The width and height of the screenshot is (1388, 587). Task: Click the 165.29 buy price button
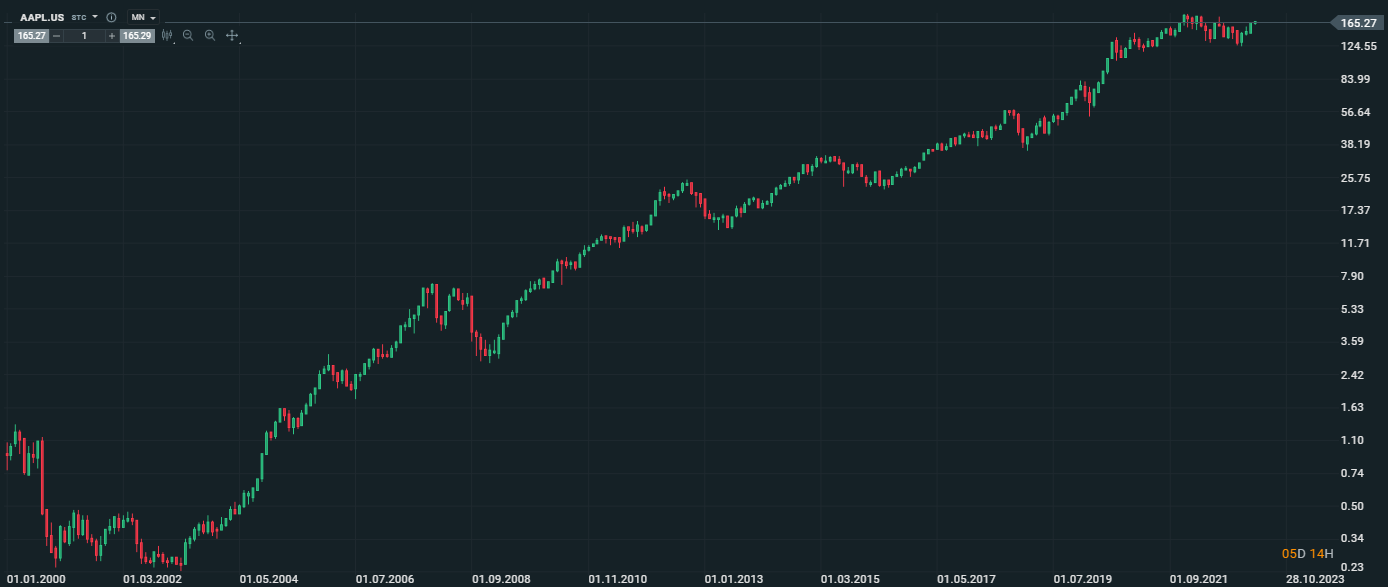point(137,36)
